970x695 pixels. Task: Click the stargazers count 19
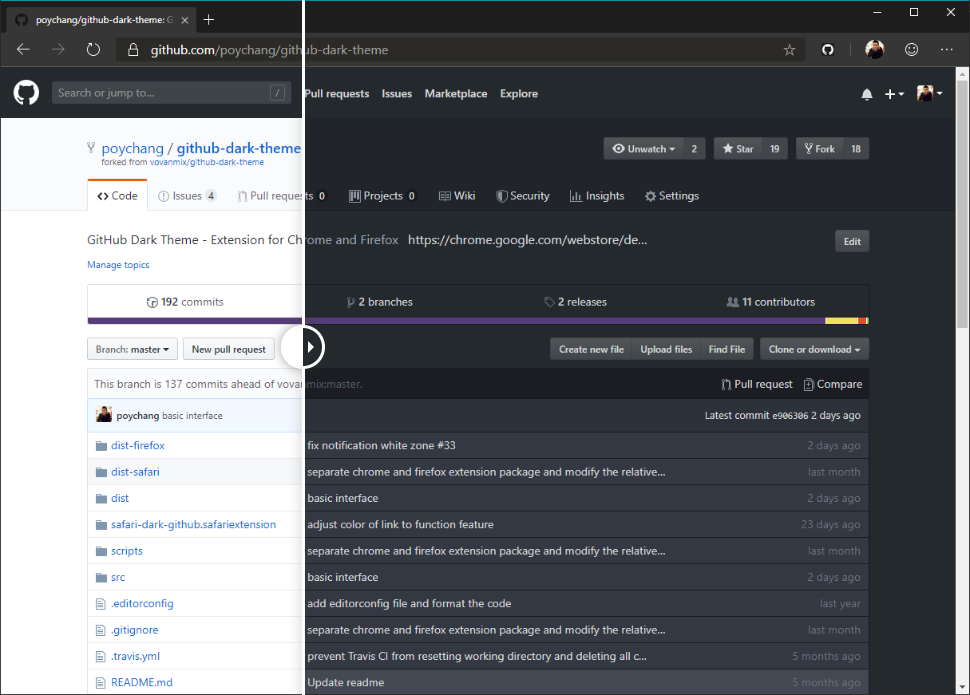pyautogui.click(x=775, y=149)
